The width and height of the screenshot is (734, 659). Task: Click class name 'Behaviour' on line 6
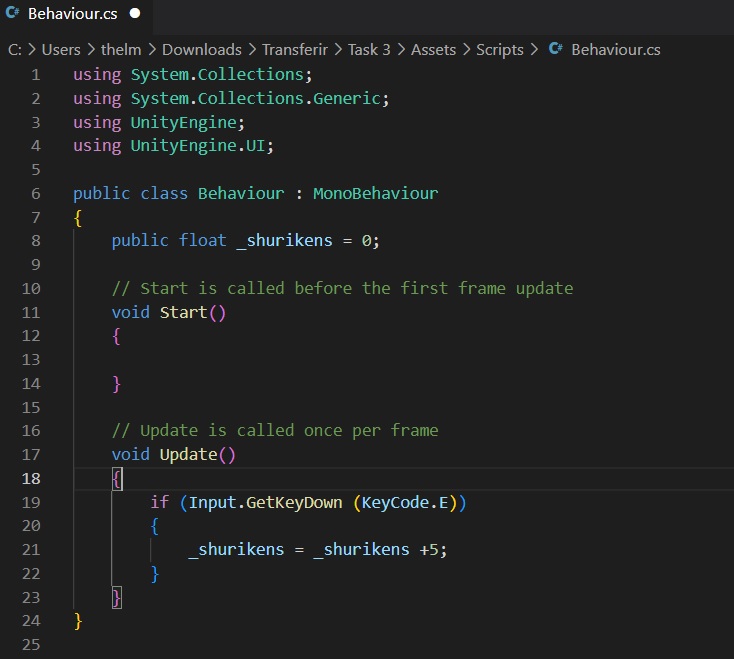coord(241,194)
